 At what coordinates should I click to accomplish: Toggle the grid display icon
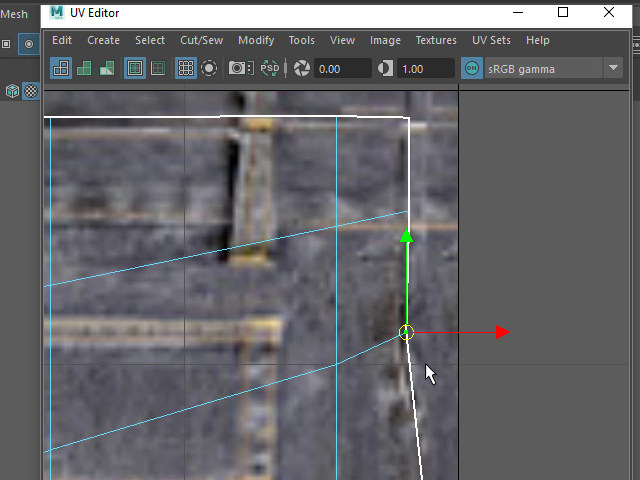point(185,68)
